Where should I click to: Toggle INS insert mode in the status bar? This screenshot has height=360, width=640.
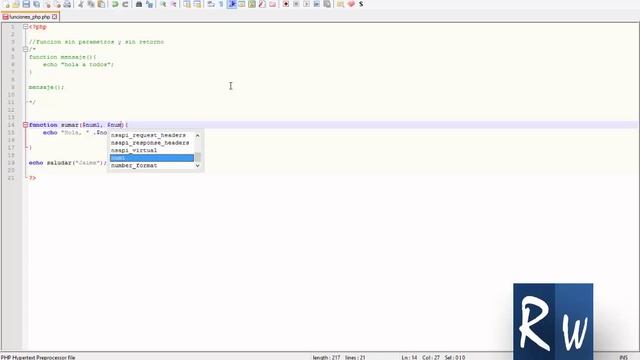(x=623, y=357)
